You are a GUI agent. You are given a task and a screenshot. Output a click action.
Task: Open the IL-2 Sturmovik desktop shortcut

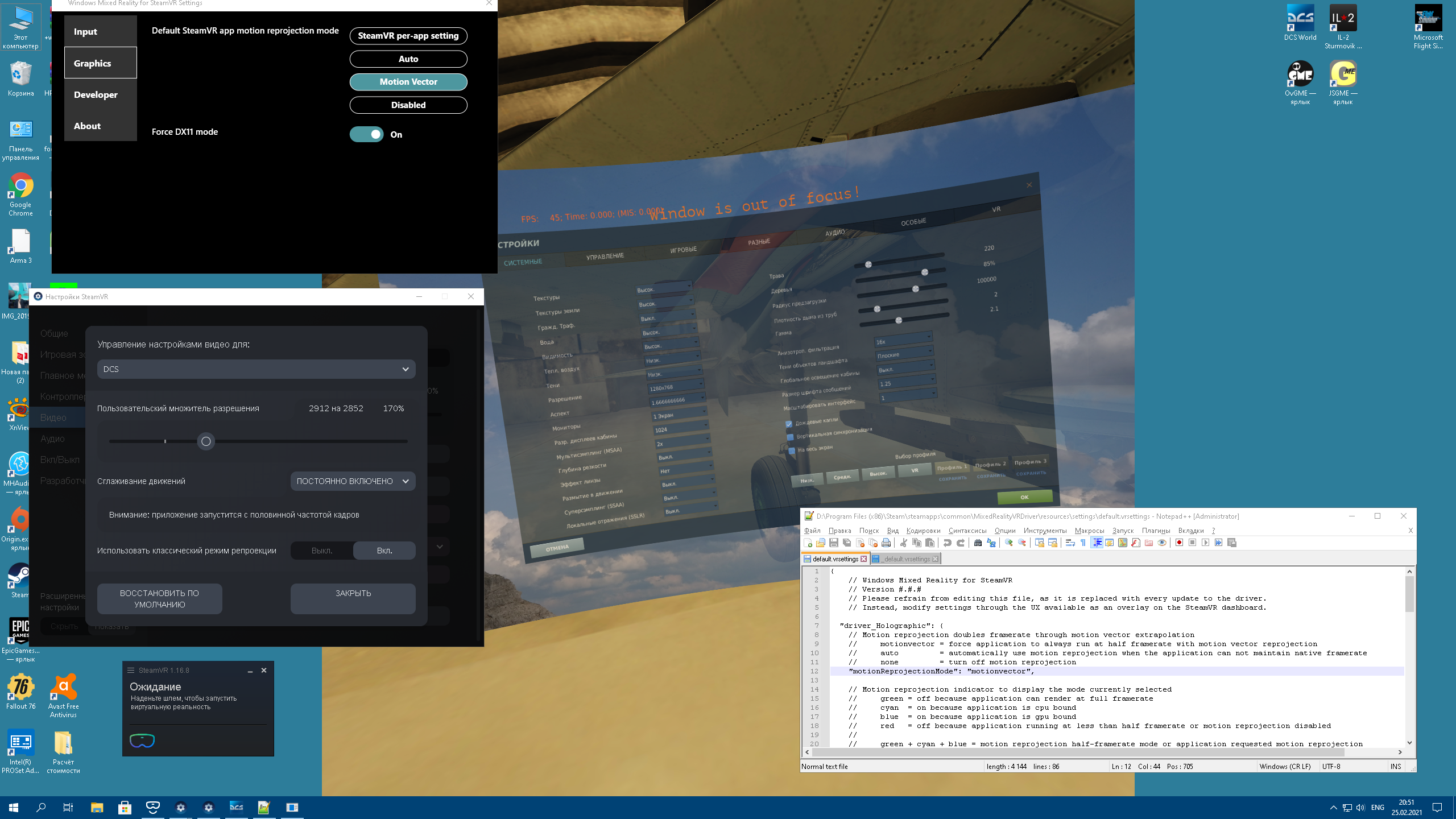click(x=1343, y=27)
